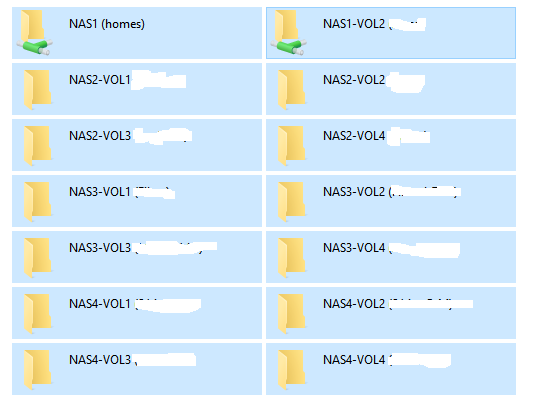The height and width of the screenshot is (408, 554).
Task: Click the NAS1-VOL2 network drive icon
Action: [288, 32]
